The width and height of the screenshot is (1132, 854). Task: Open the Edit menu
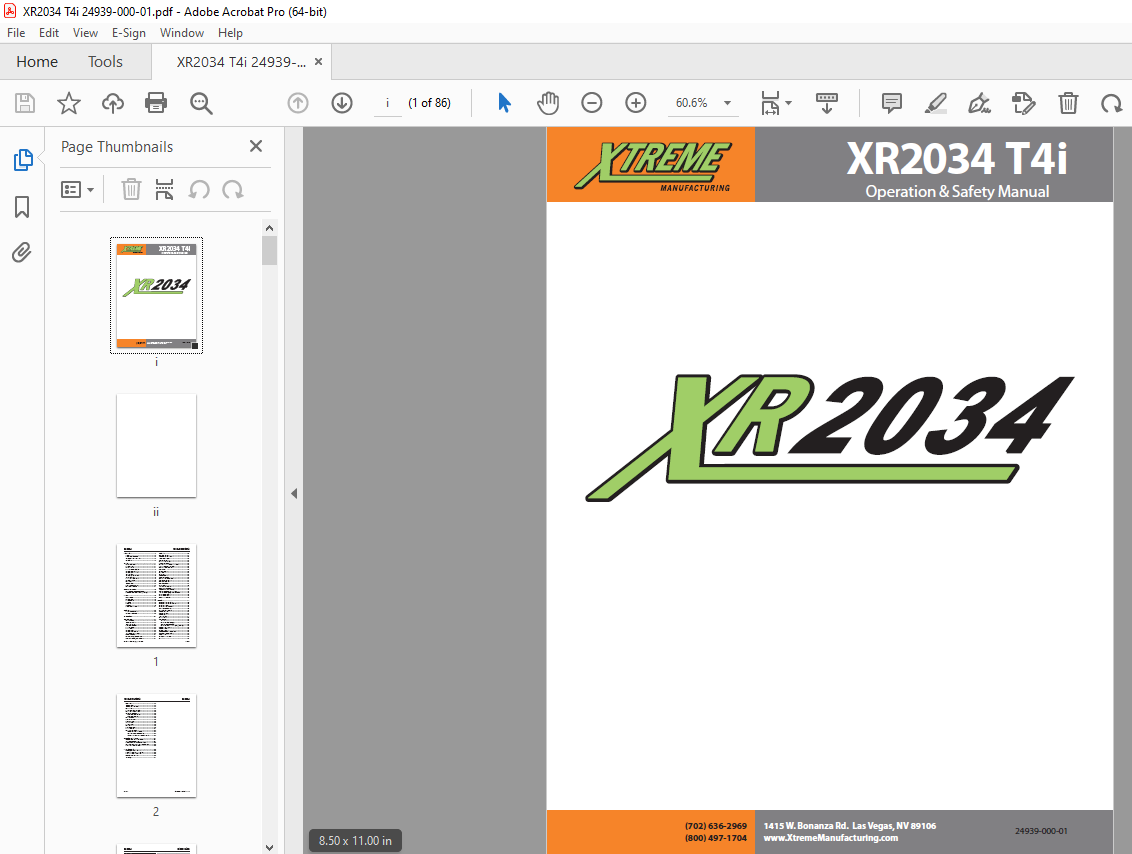coord(48,32)
